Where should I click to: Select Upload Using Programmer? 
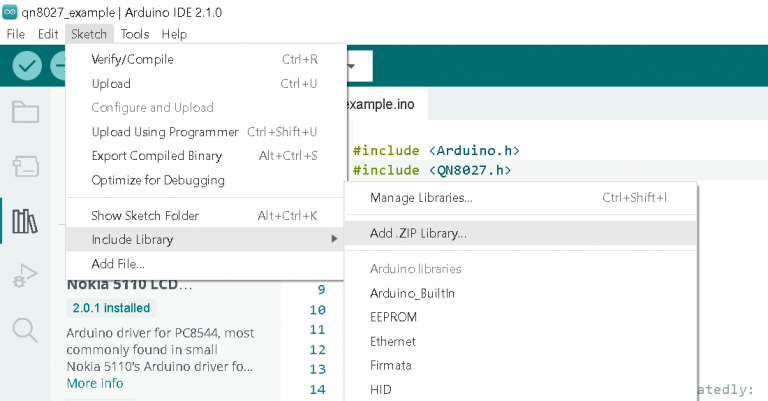click(x=205, y=132)
